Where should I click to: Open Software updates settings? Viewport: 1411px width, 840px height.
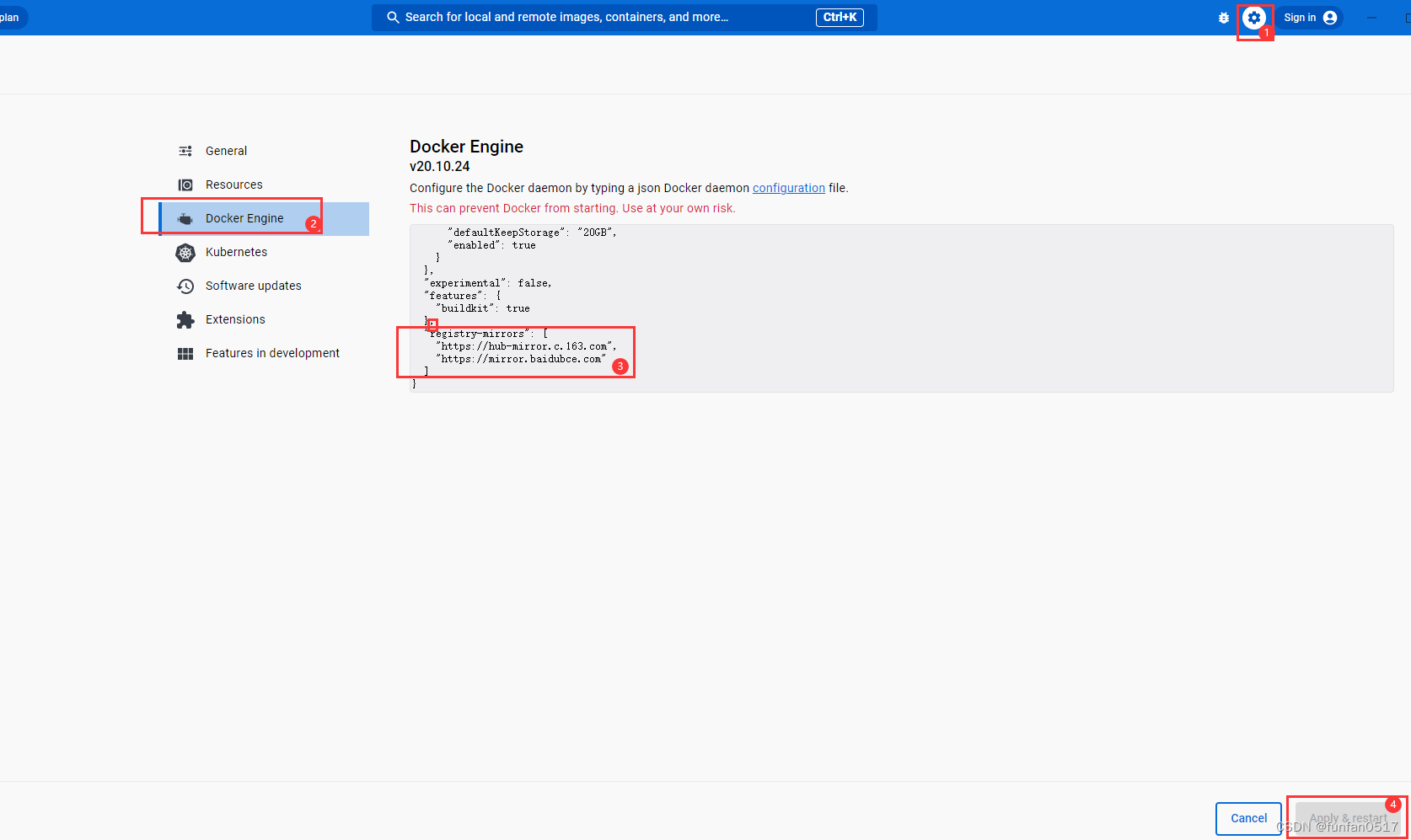point(264,286)
